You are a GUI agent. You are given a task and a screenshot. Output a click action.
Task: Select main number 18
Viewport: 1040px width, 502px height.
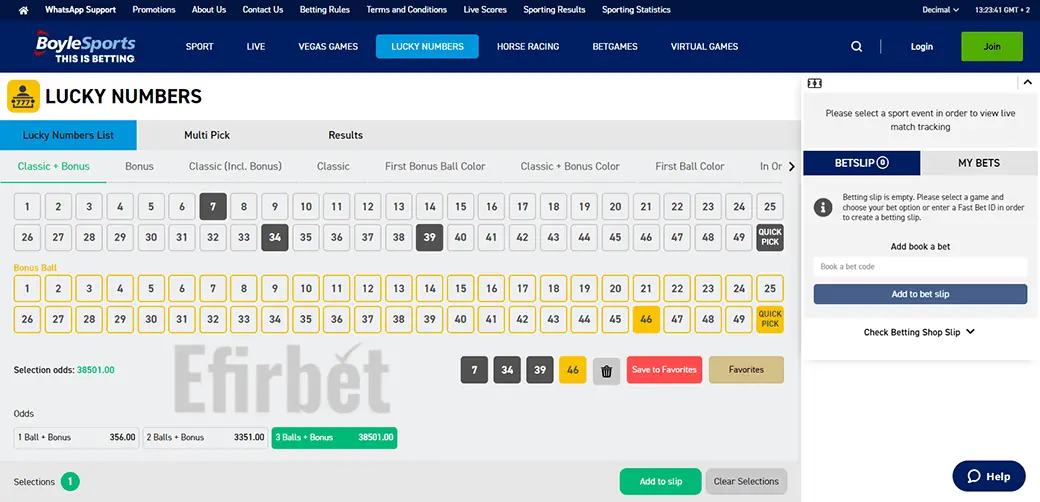pos(554,206)
